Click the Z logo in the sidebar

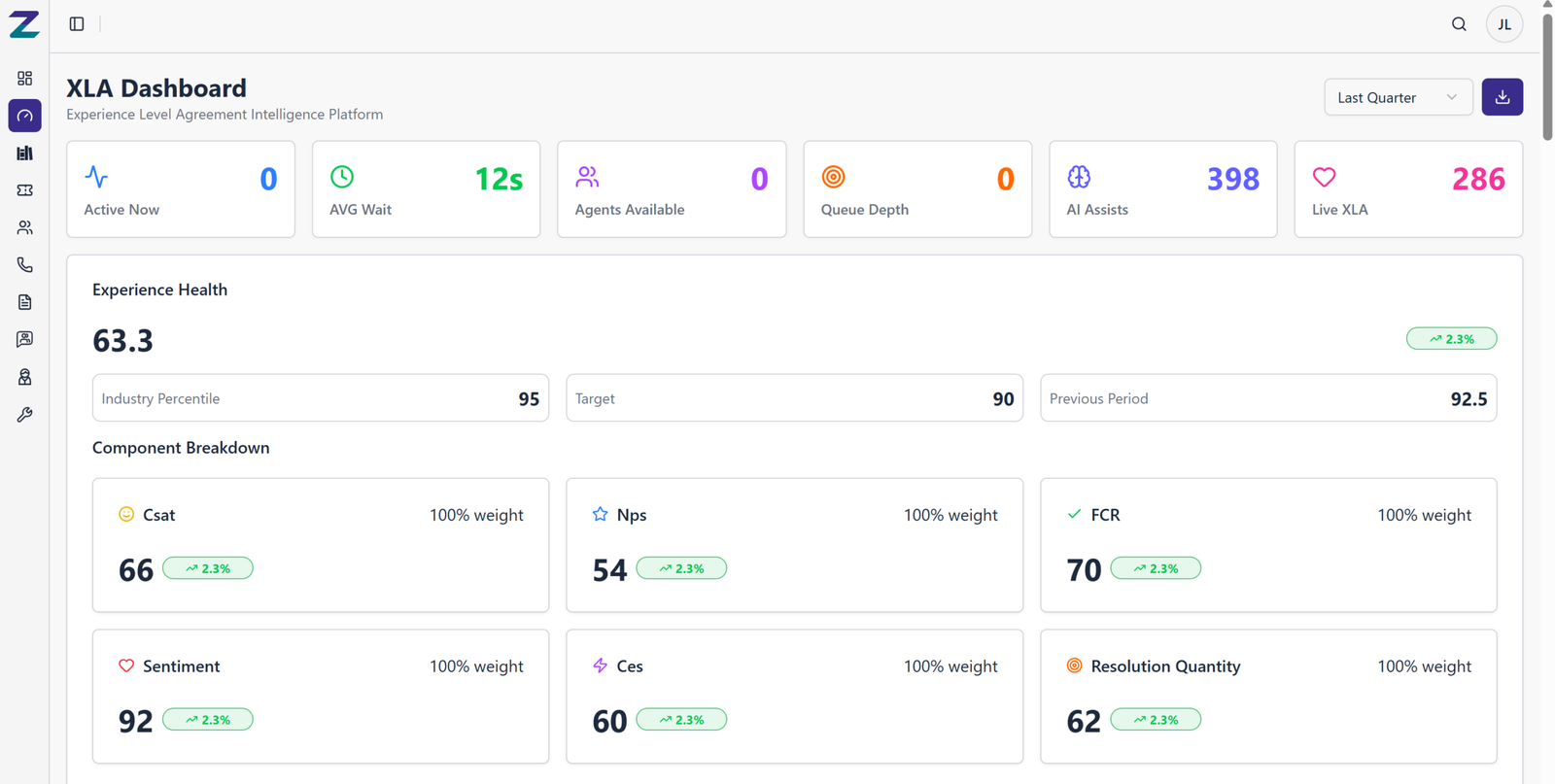(24, 24)
